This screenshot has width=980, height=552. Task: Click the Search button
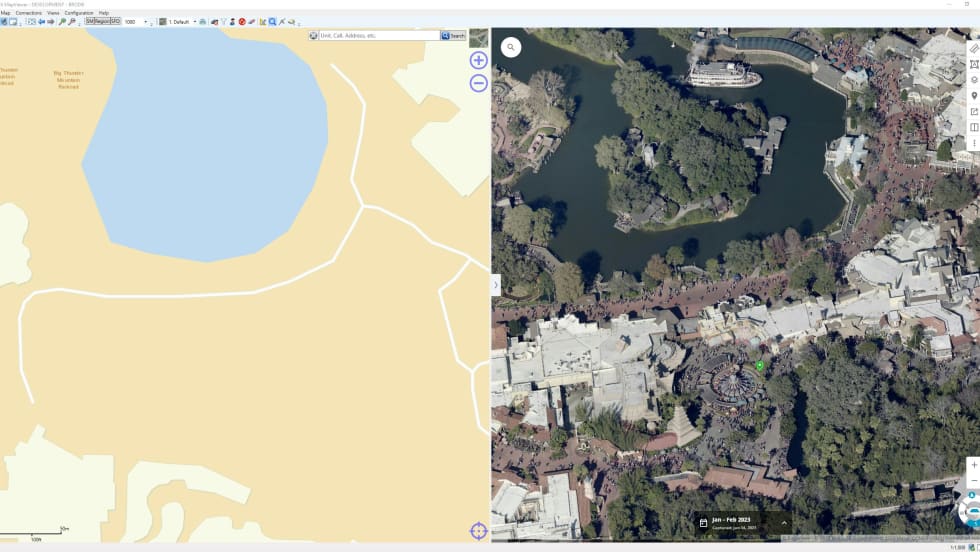pos(453,36)
